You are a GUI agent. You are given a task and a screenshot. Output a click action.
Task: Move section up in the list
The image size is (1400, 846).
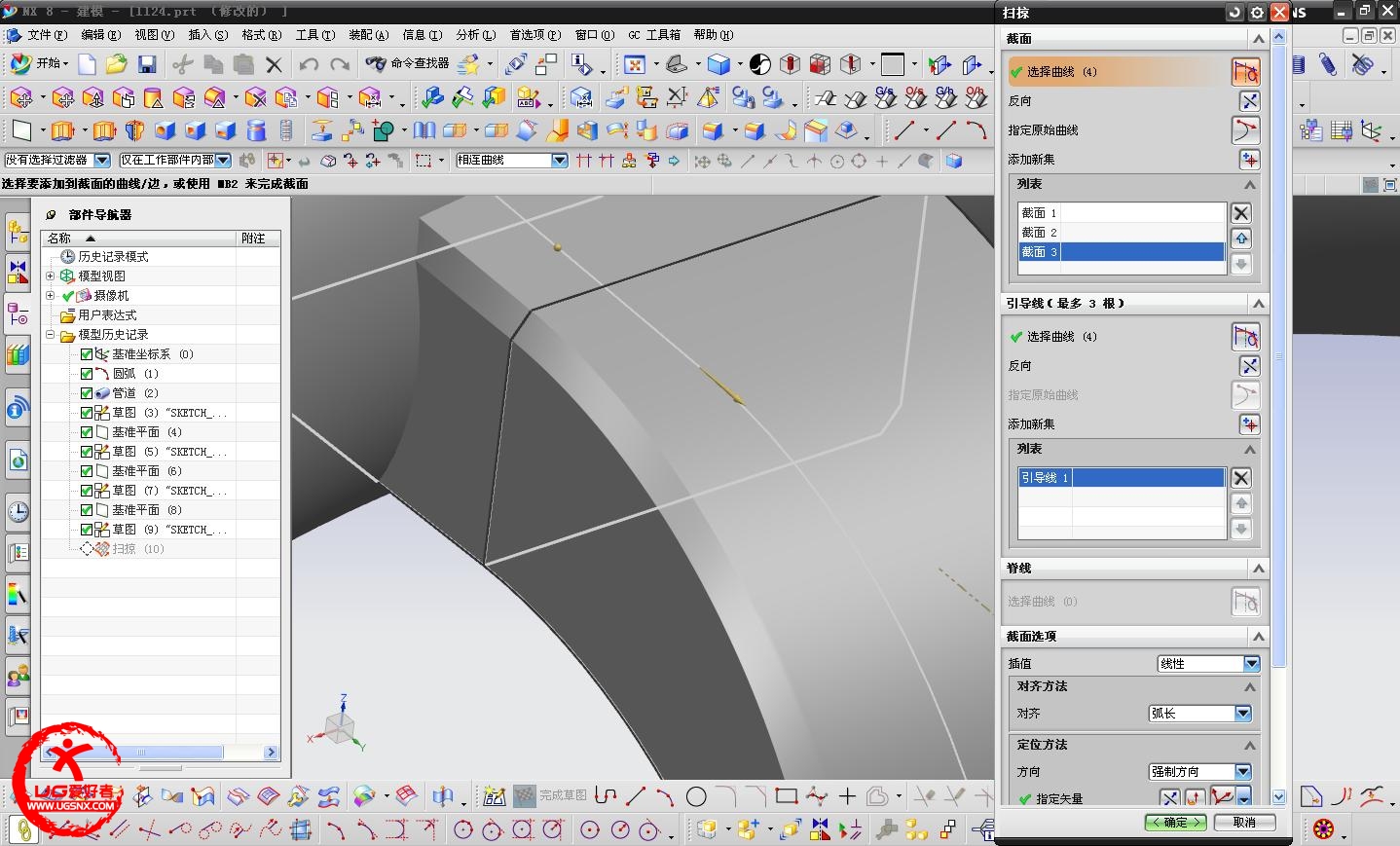(x=1241, y=239)
